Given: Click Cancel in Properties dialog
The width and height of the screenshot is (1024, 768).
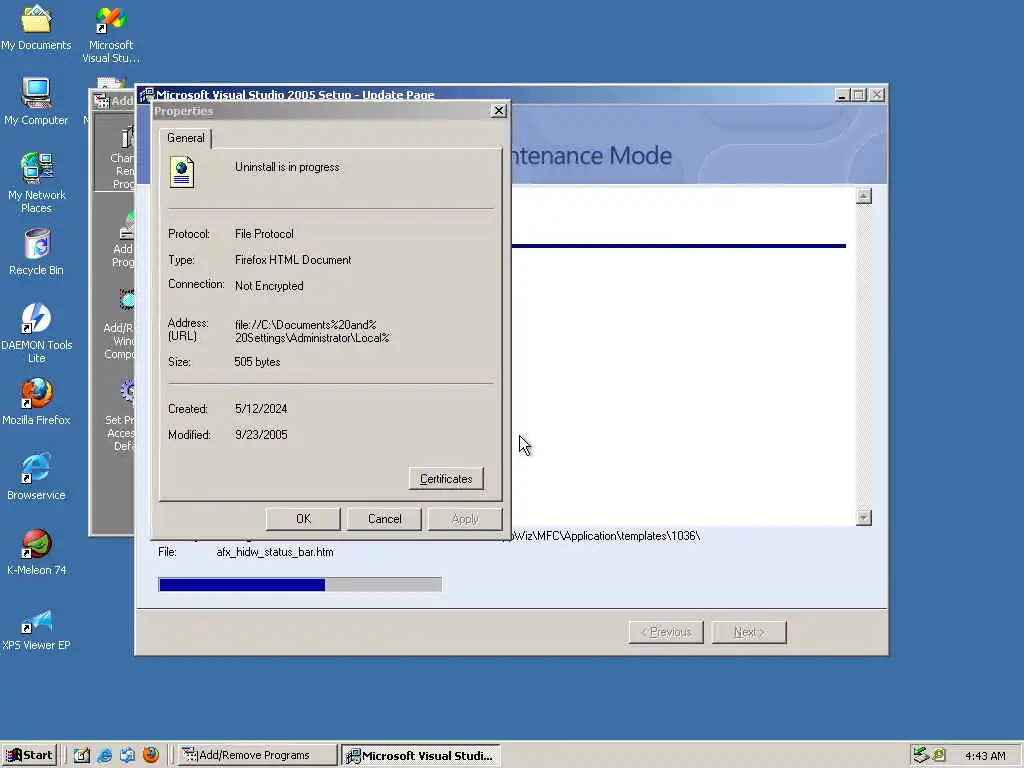Looking at the screenshot, I should (x=384, y=519).
